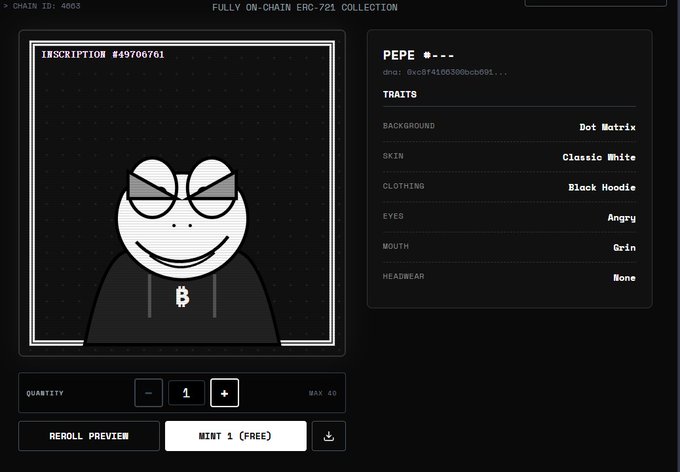Click the REROLL PREVIEW button
680x472 pixels.
(x=89, y=436)
